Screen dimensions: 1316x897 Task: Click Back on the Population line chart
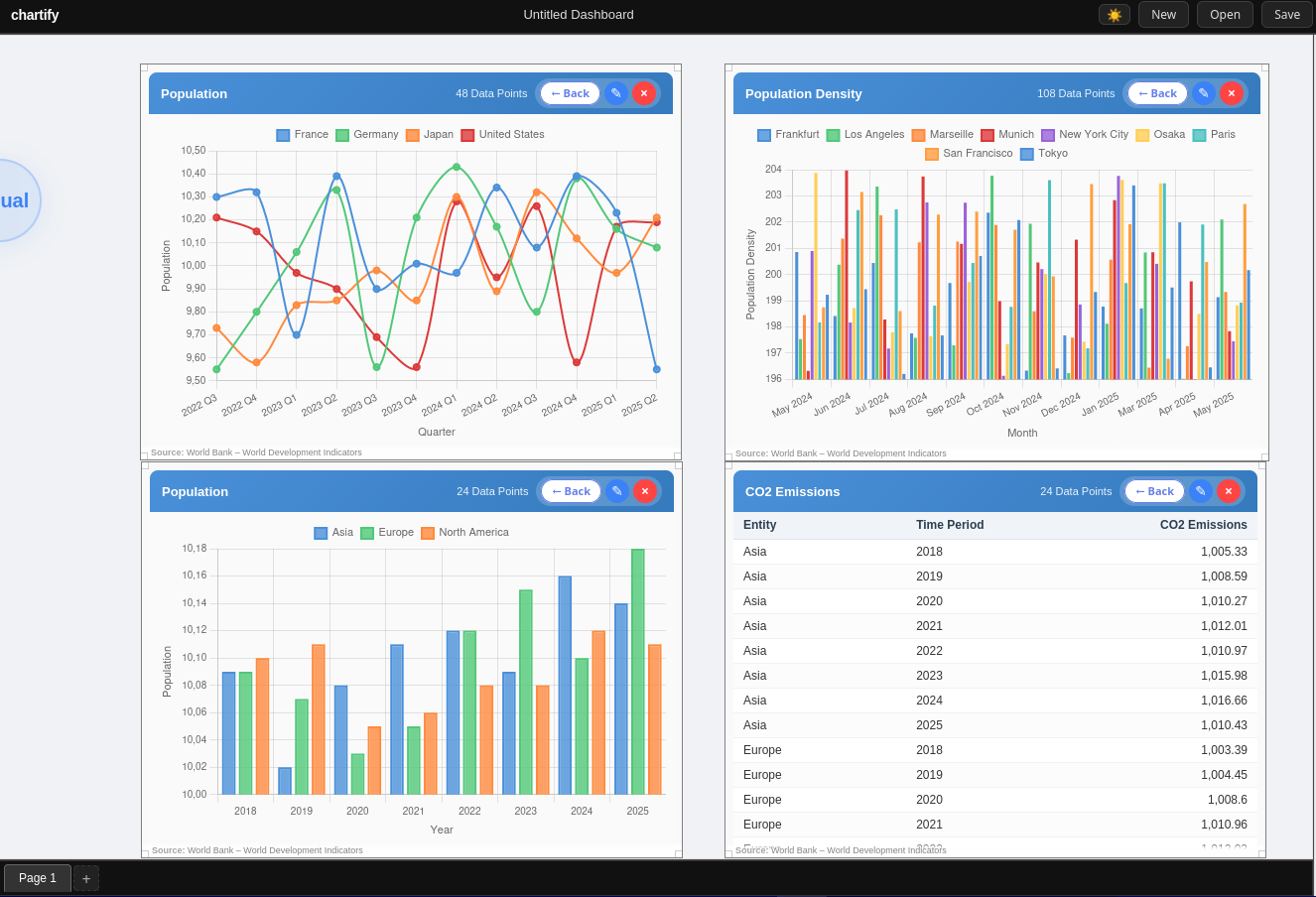(569, 93)
